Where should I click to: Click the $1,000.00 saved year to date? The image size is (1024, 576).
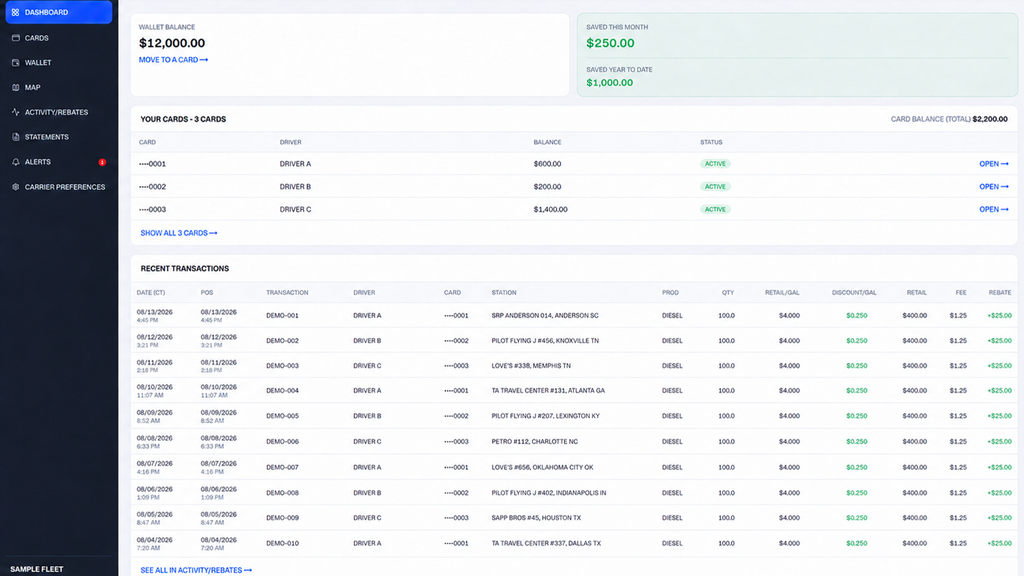tap(609, 83)
